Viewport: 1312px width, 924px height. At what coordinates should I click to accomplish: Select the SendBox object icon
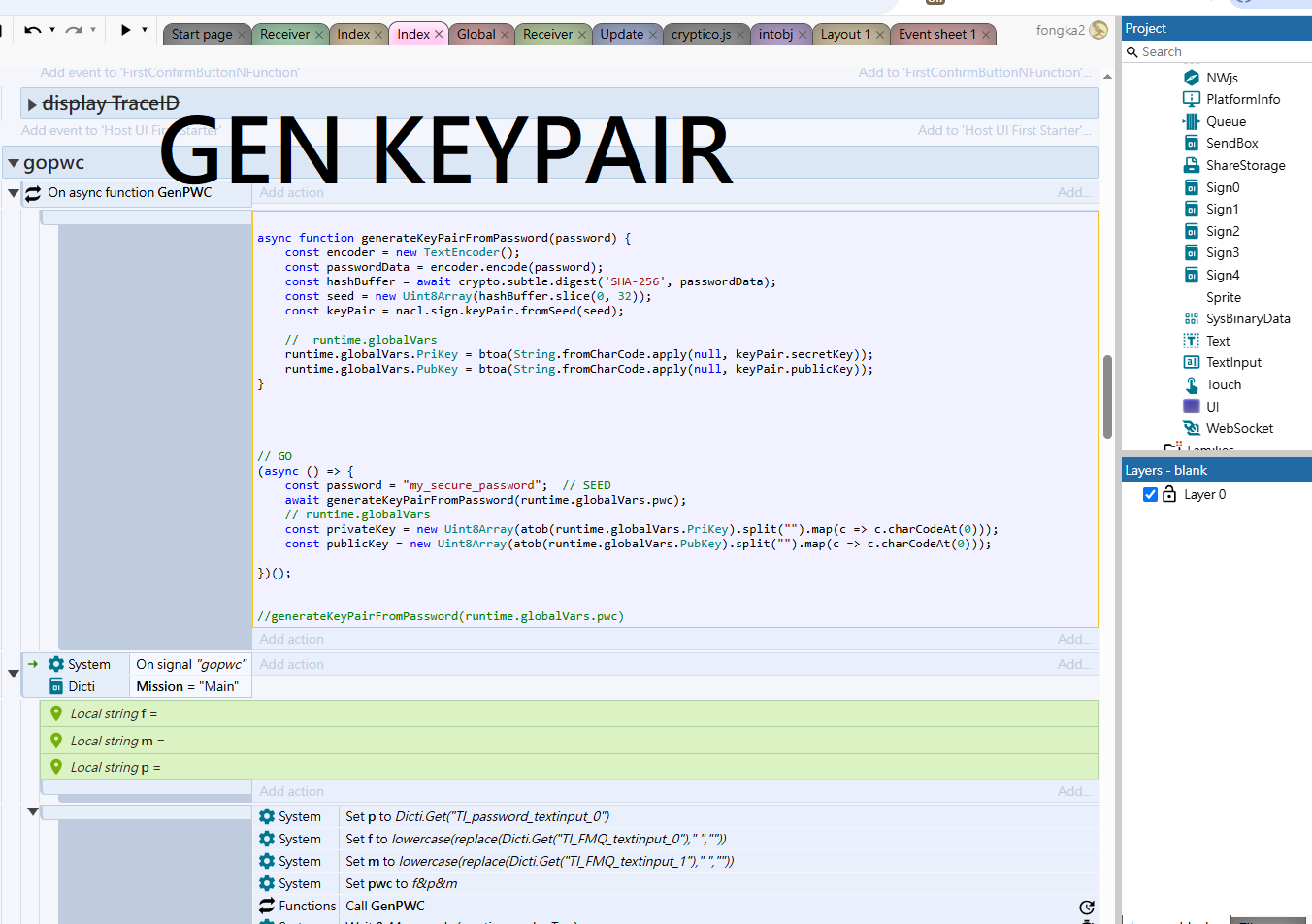pyautogui.click(x=1192, y=143)
